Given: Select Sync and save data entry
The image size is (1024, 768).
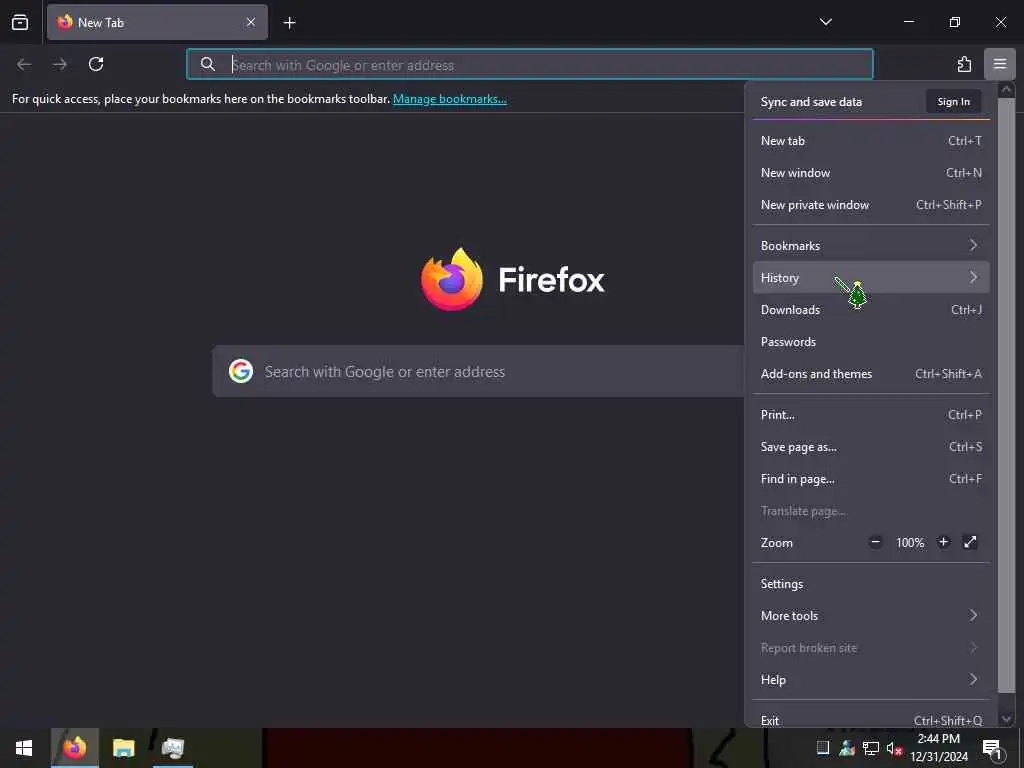Looking at the screenshot, I should click(x=811, y=102).
